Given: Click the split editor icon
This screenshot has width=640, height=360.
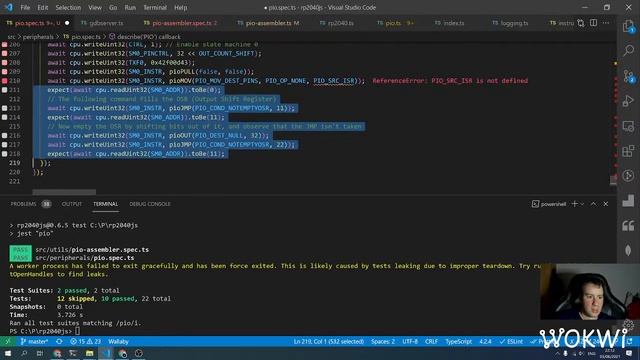Looking at the screenshot, I should [593, 23].
